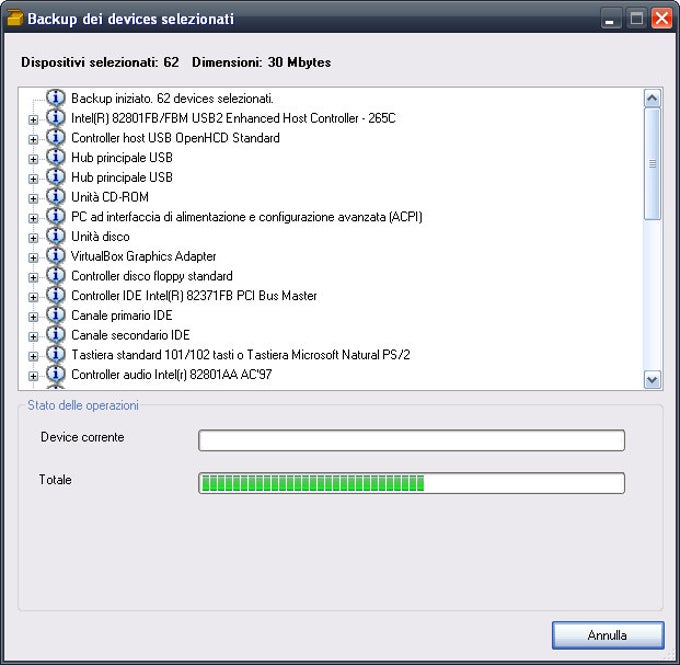
Task: Expand the VirtualBox Graphics Adapter node
Action: 33,258
